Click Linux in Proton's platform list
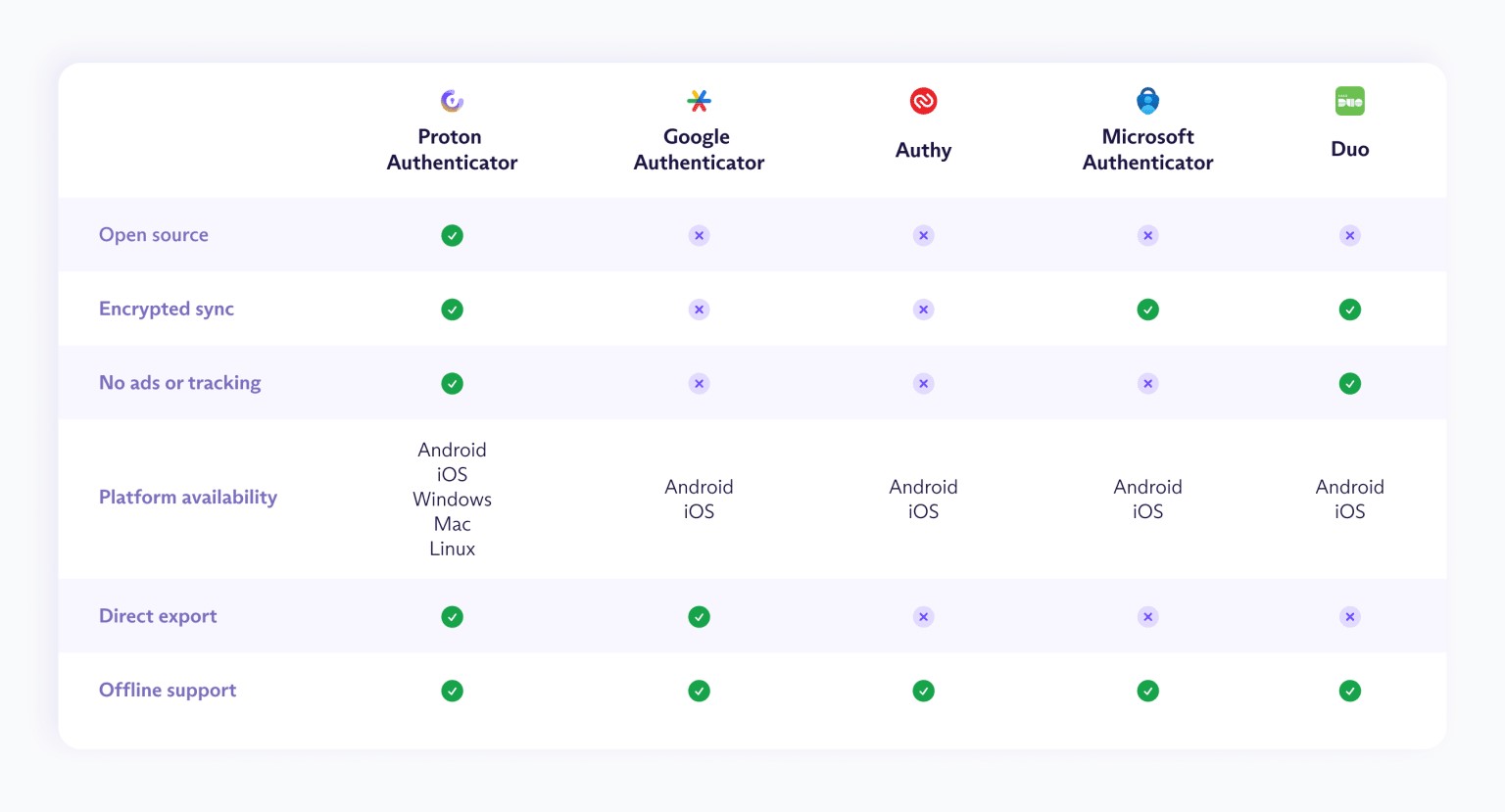 coord(452,549)
